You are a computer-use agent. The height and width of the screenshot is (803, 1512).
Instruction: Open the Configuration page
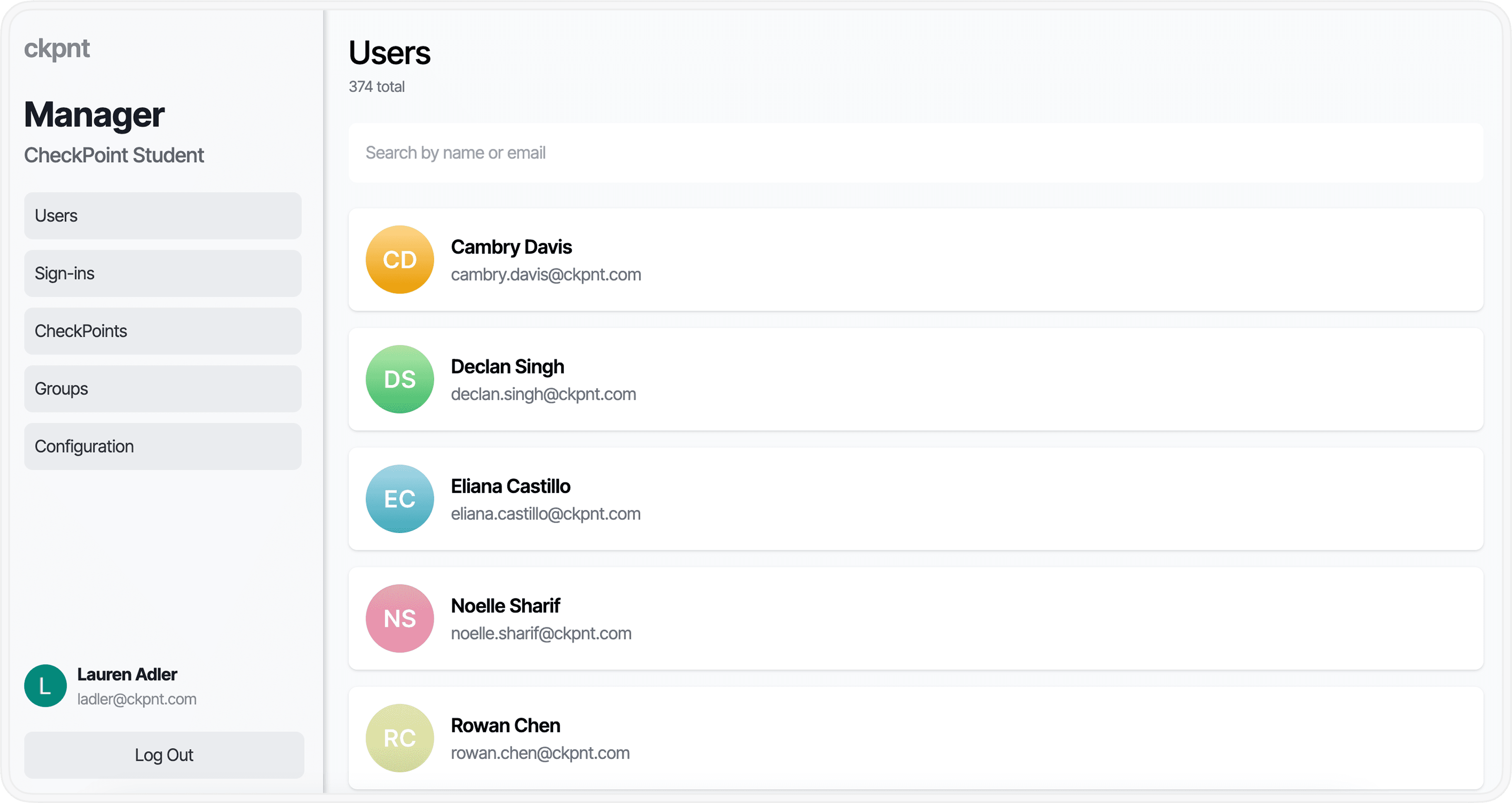point(162,446)
